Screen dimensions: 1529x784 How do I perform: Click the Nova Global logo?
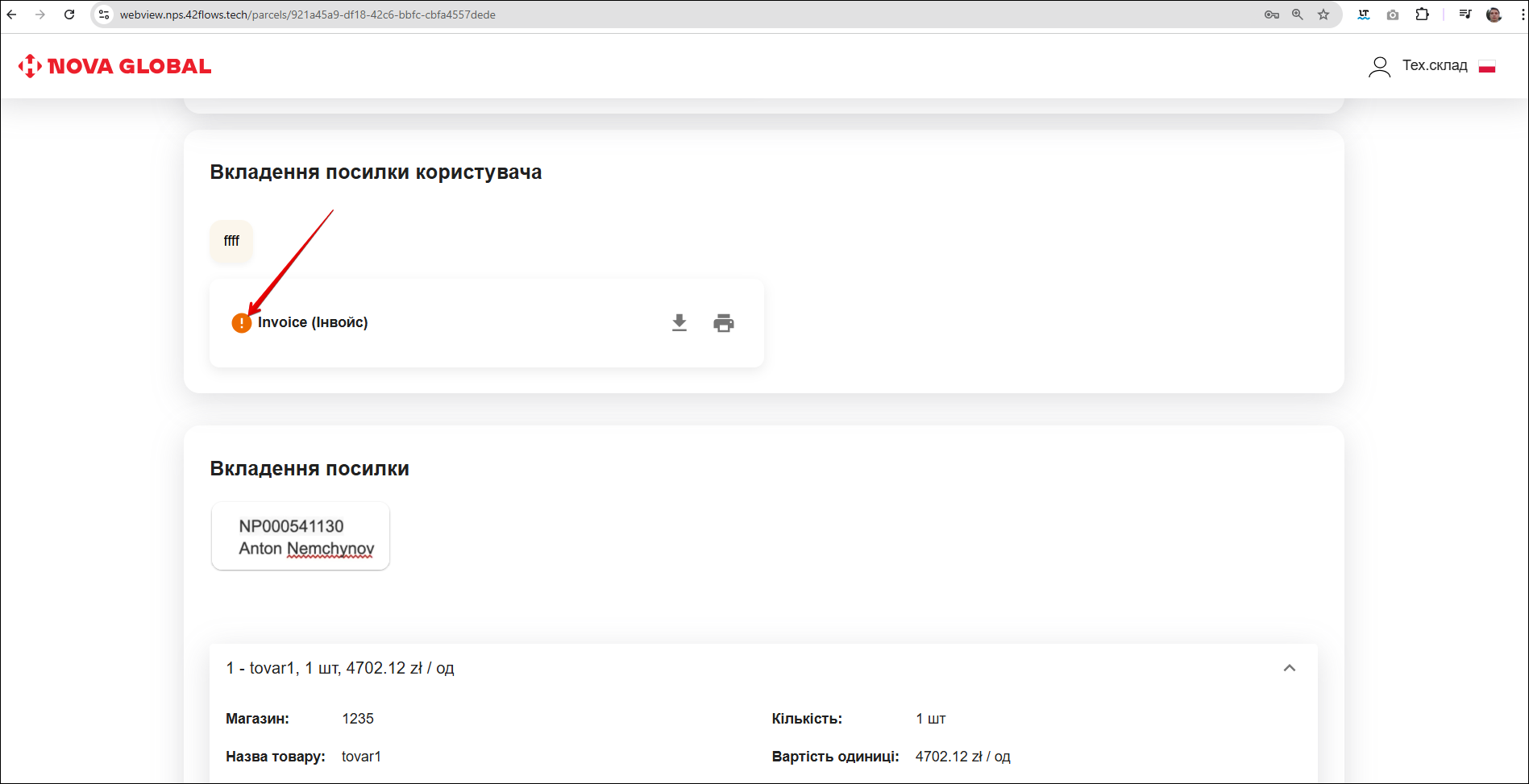coord(114,66)
